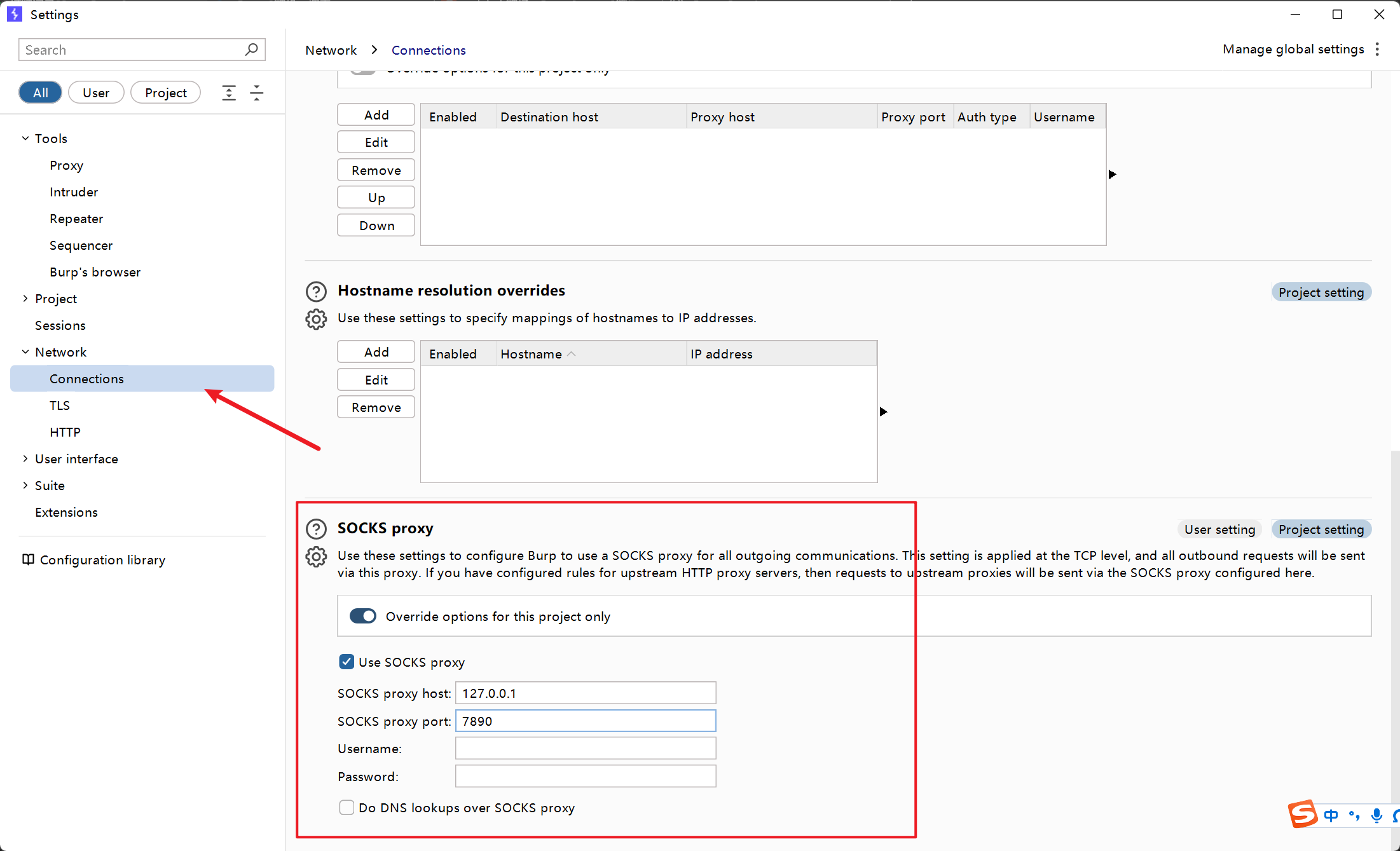
Task: Collapse the Tools tree section
Action: (x=25, y=139)
